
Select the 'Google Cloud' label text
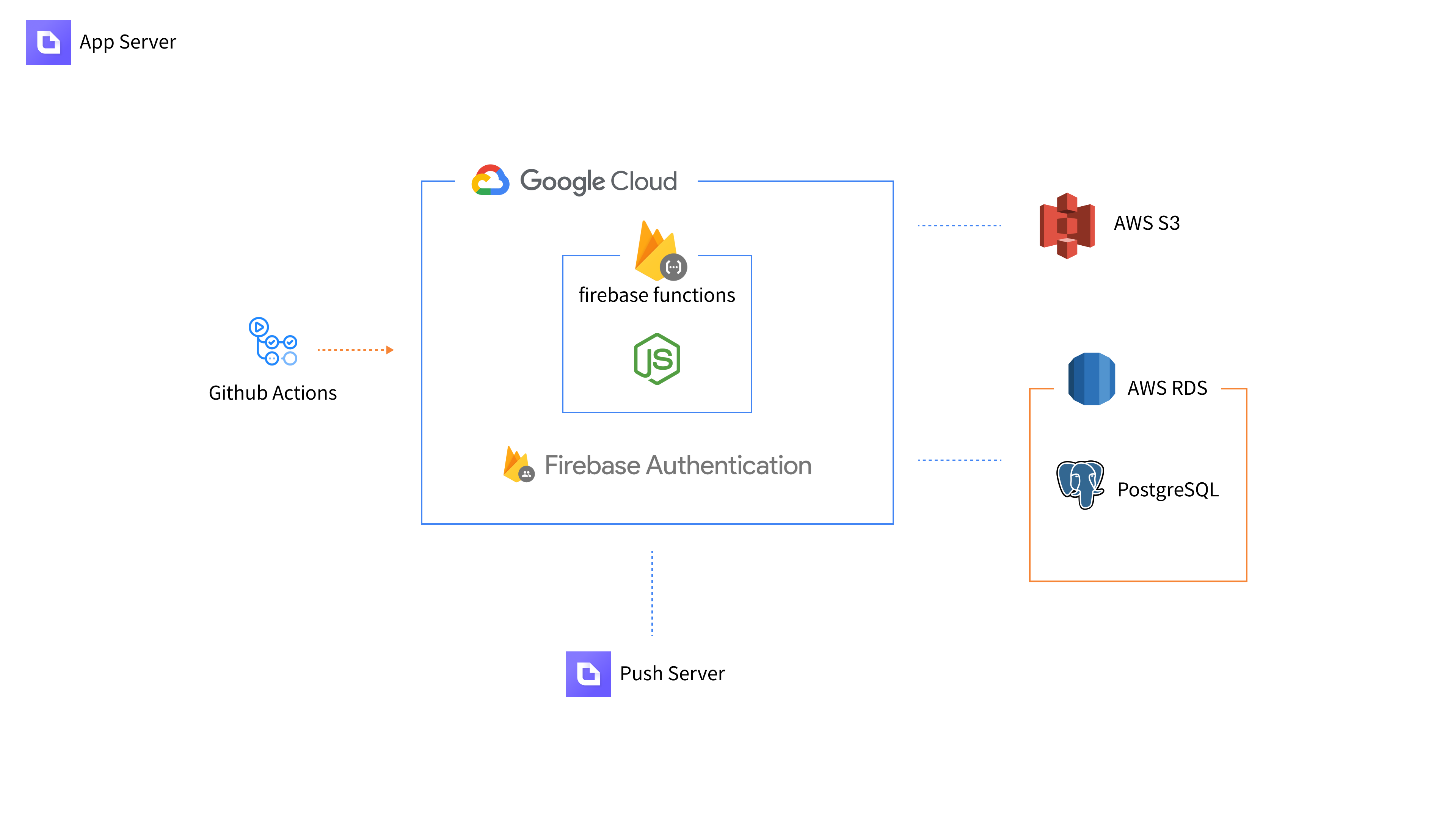(x=598, y=182)
